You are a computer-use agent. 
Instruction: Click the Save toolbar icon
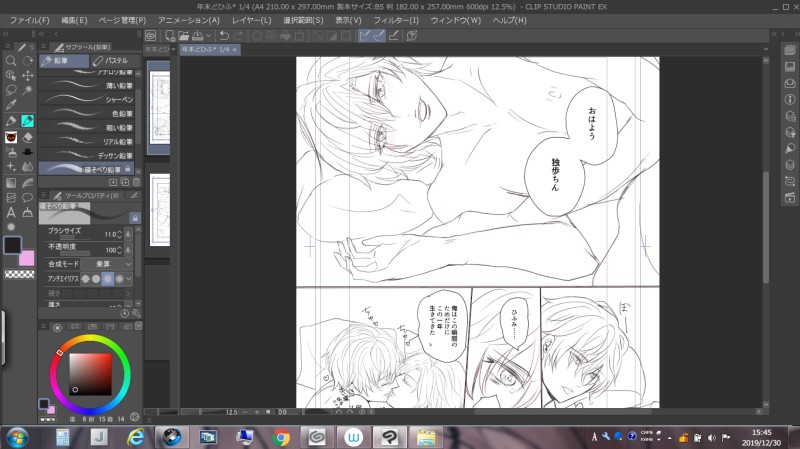pos(197,36)
